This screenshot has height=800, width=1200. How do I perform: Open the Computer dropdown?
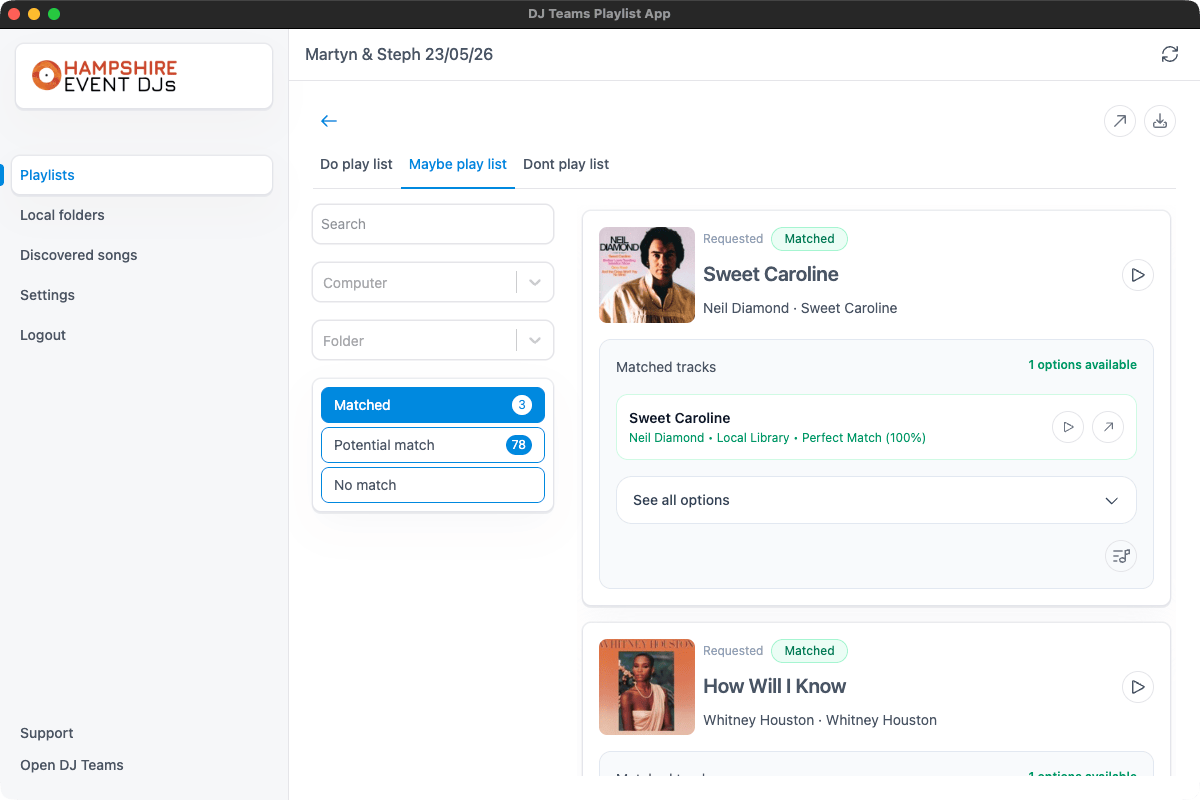click(432, 282)
